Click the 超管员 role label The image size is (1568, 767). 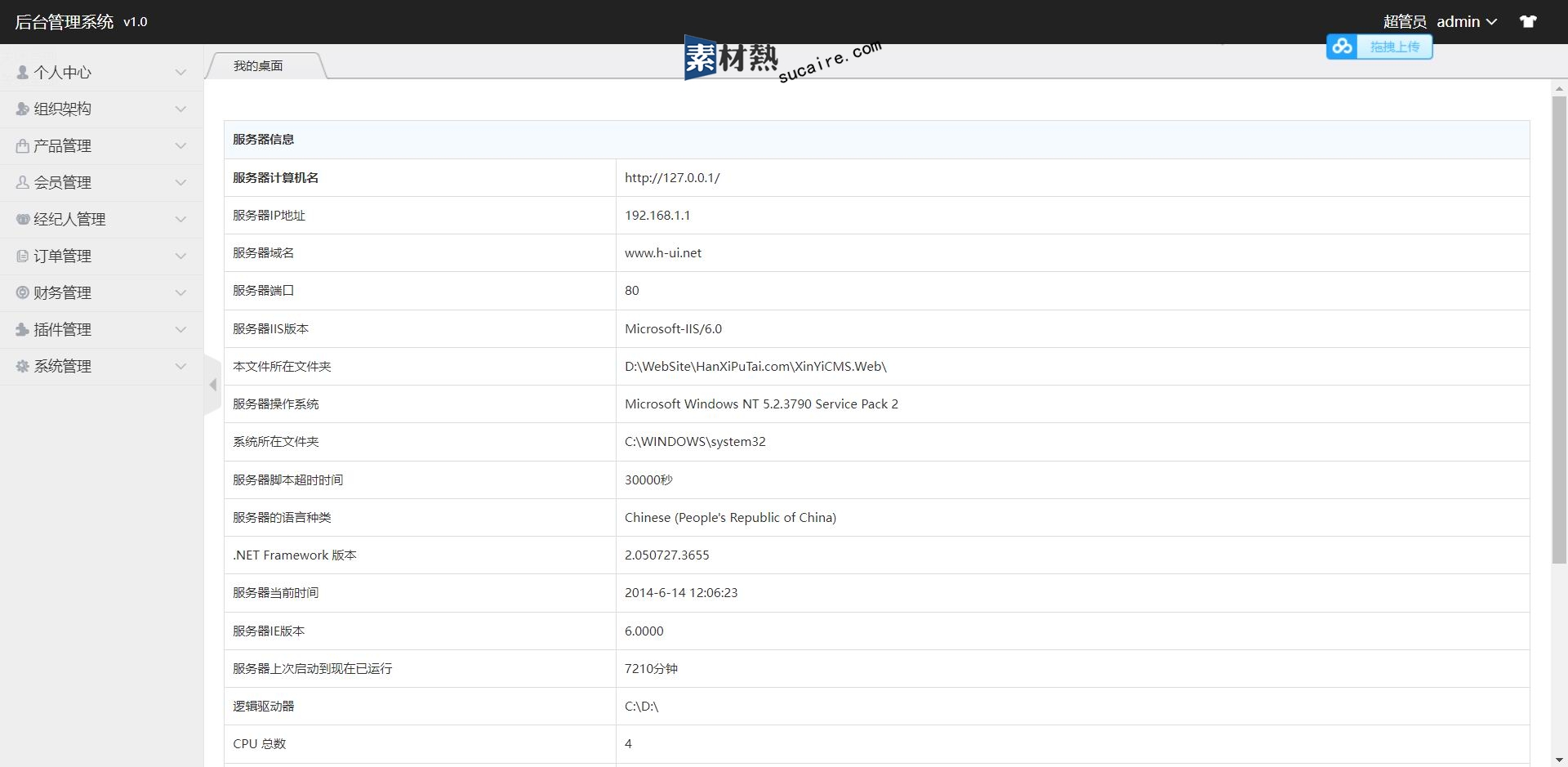(x=1405, y=22)
